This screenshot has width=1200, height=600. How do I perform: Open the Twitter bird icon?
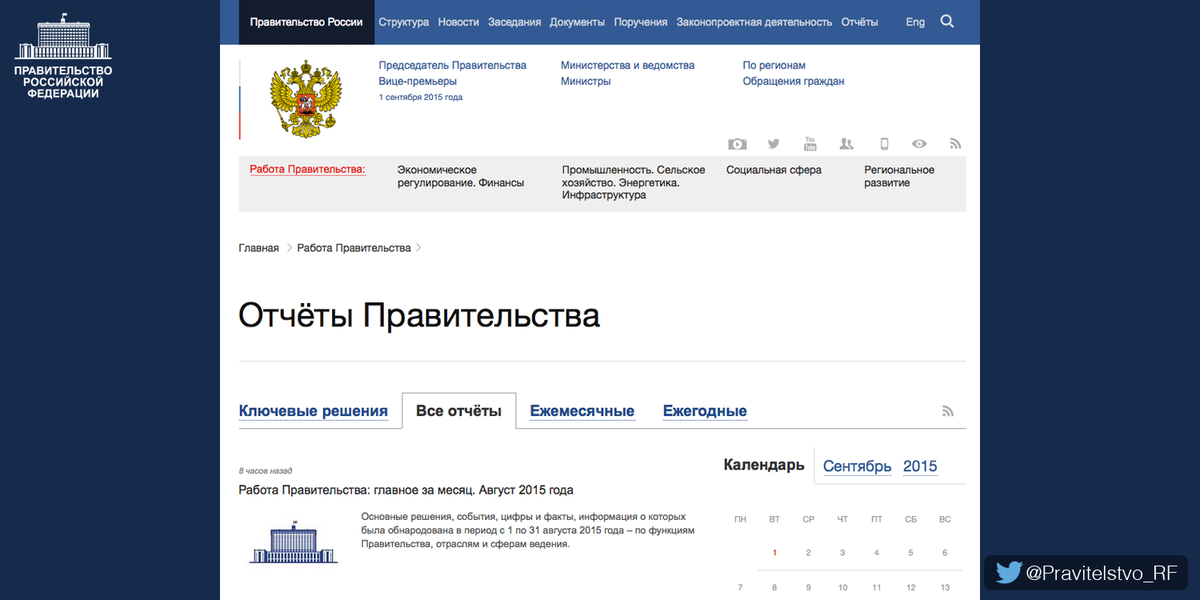click(x=773, y=144)
